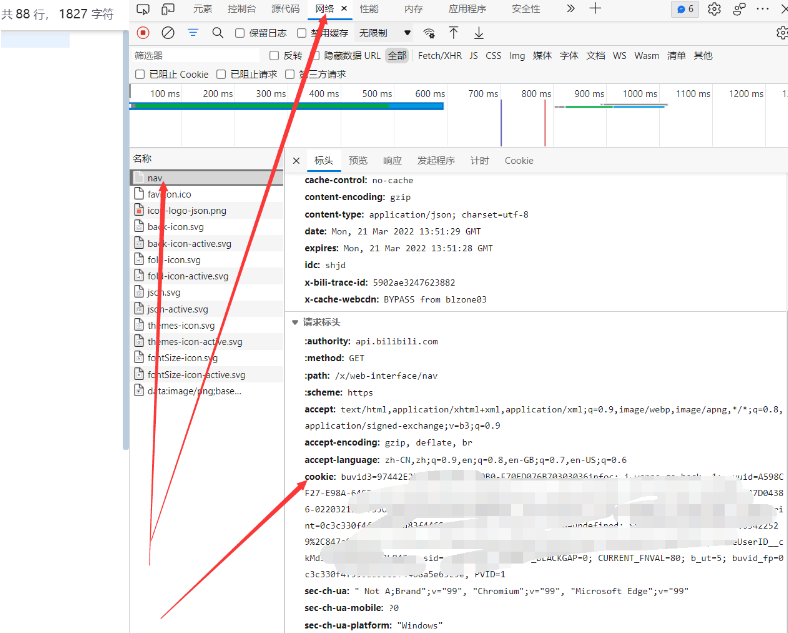Click the left page vertical scrollbar
Screen dimensions: 788x633
click(126, 239)
